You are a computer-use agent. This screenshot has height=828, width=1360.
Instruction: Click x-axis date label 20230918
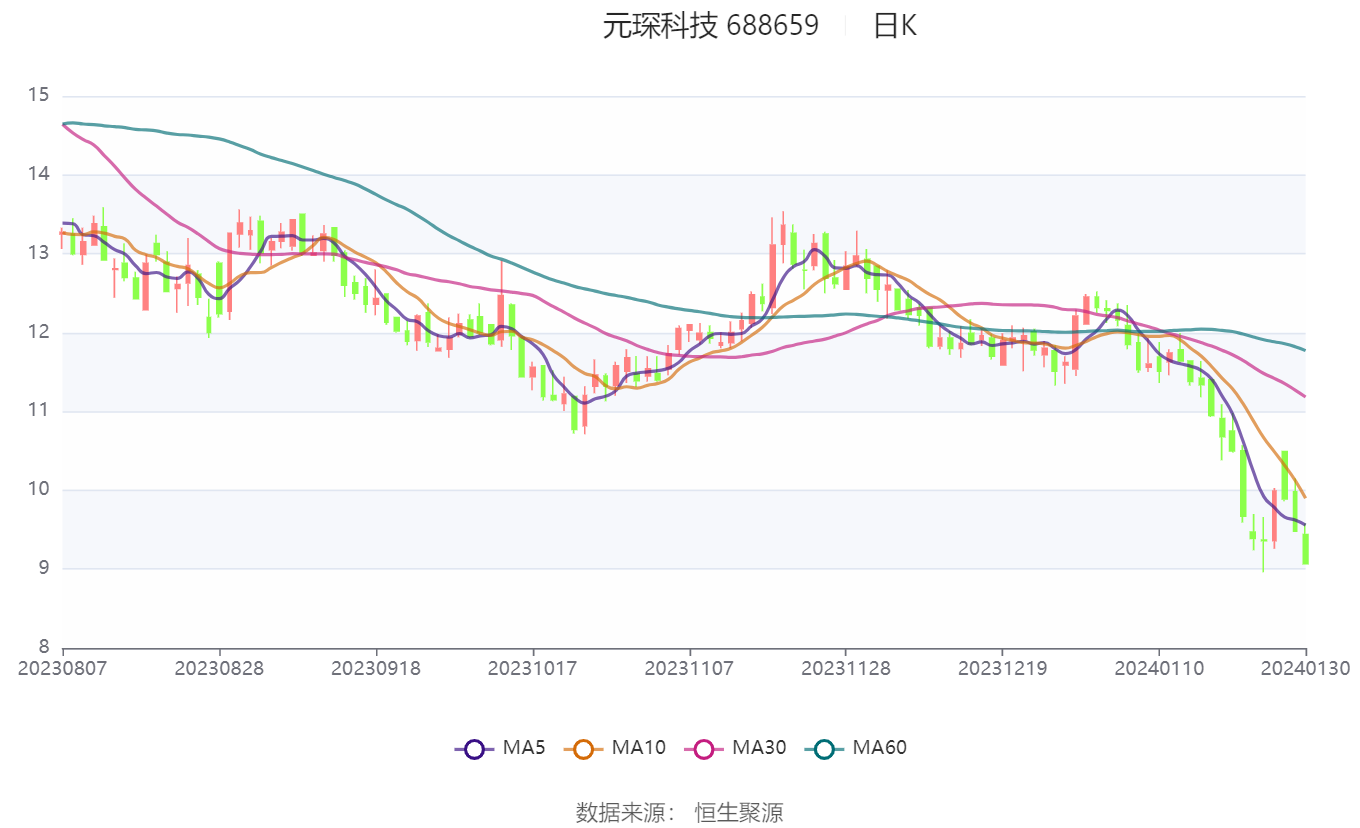[376, 667]
